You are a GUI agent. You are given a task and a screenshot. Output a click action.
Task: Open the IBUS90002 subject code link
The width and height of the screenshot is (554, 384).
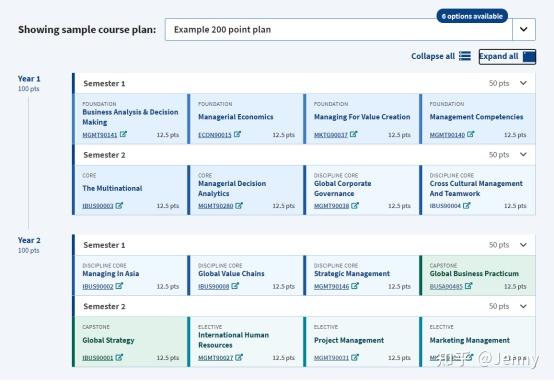pos(98,286)
